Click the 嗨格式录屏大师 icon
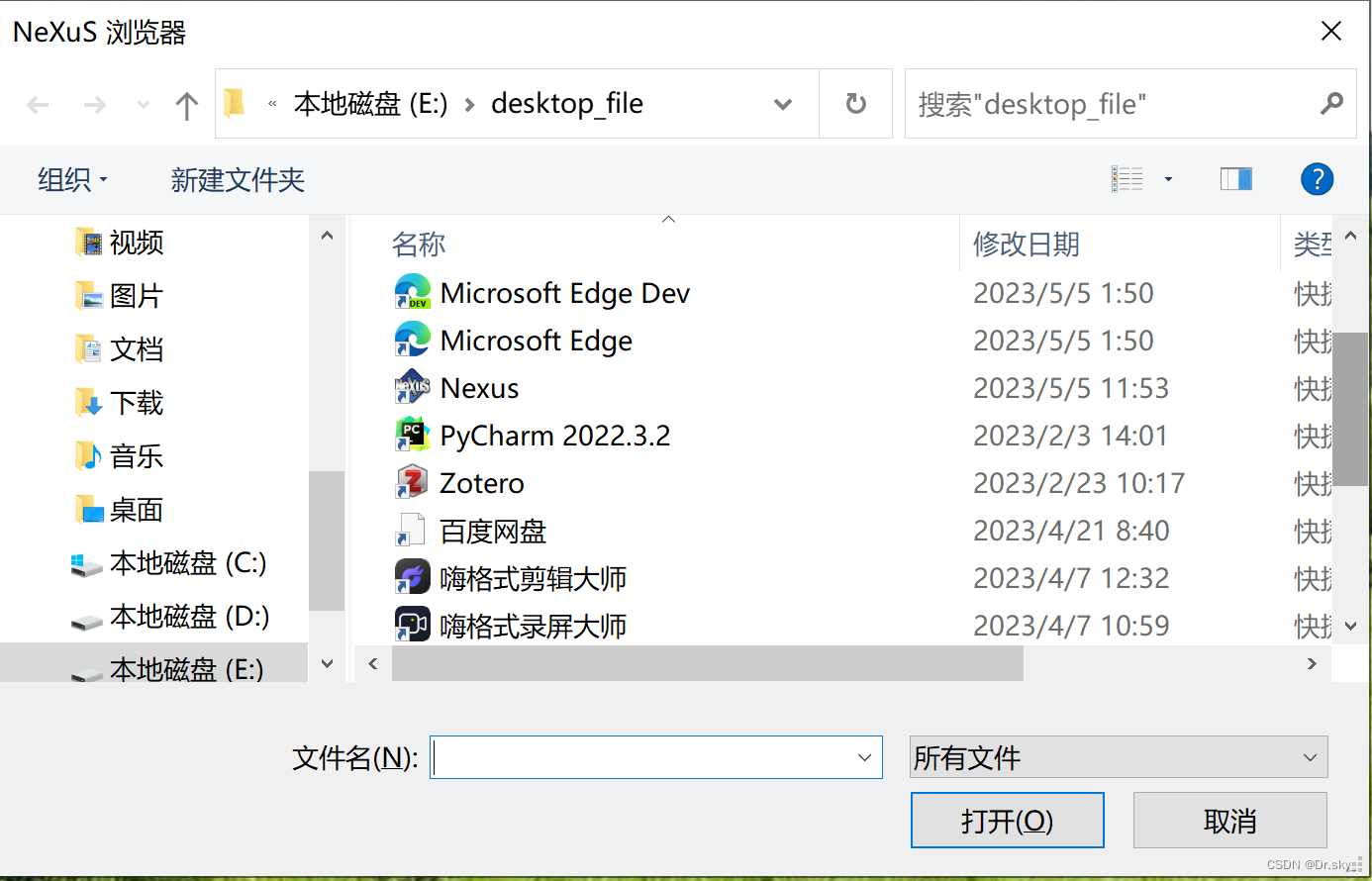 pyautogui.click(x=412, y=625)
